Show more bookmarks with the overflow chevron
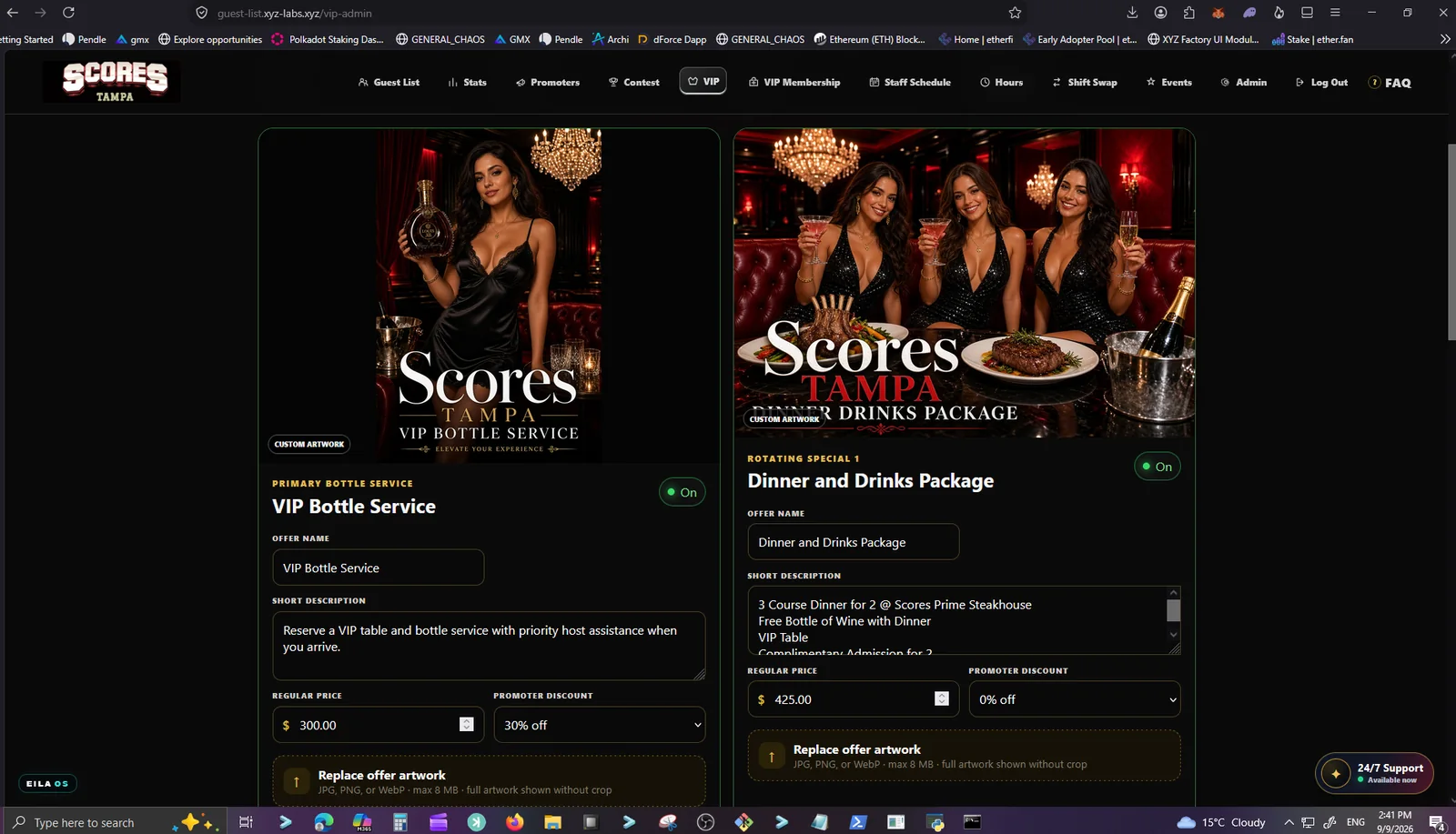This screenshot has height=834, width=1456. tap(1445, 39)
